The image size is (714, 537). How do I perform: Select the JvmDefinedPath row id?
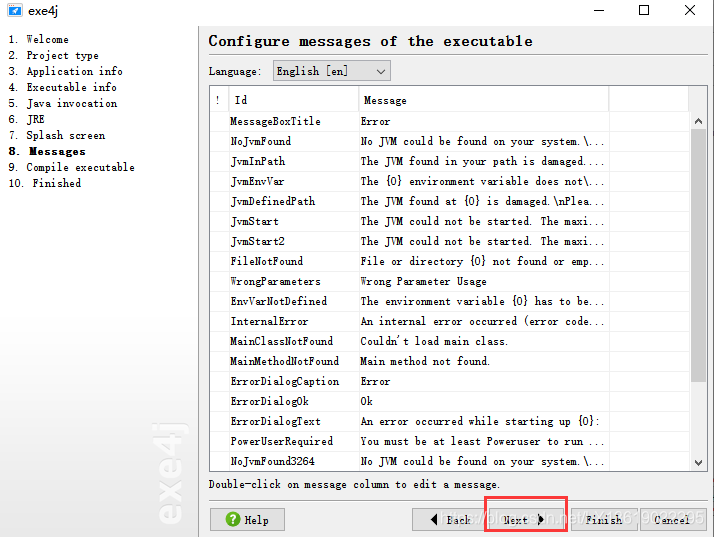(273, 202)
